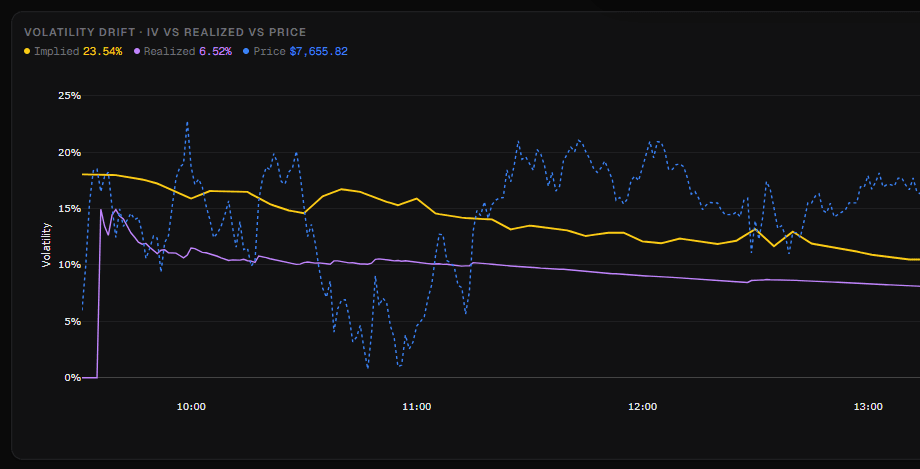Click the Volatility axis title
The image size is (920, 469).
46,245
